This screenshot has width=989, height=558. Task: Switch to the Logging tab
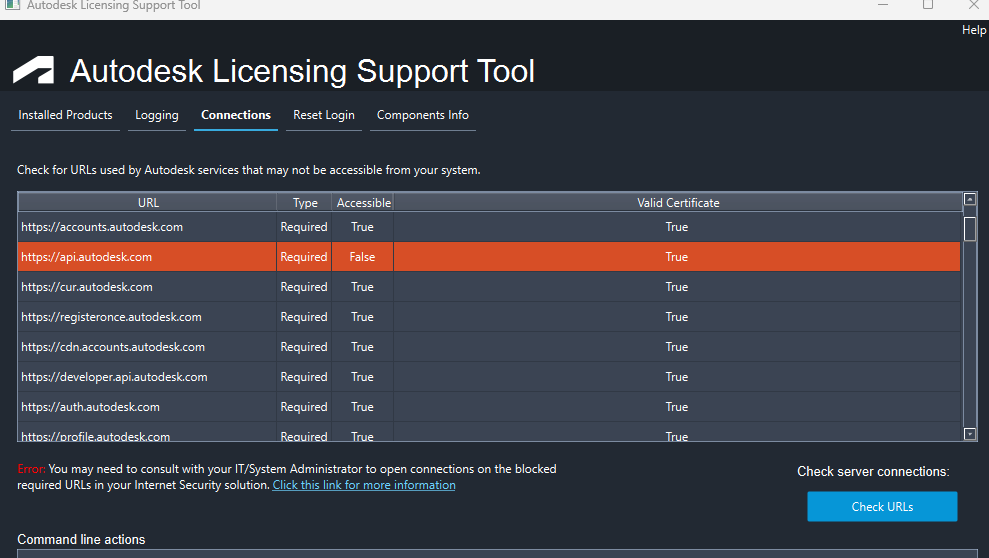coord(156,115)
